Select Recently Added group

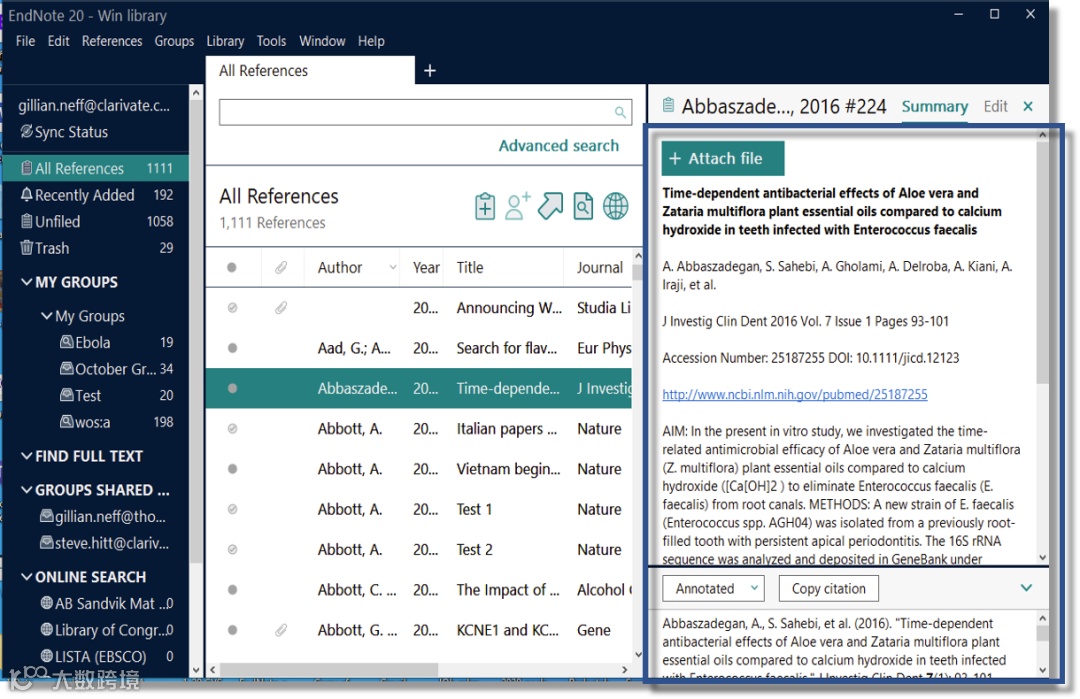pos(96,195)
